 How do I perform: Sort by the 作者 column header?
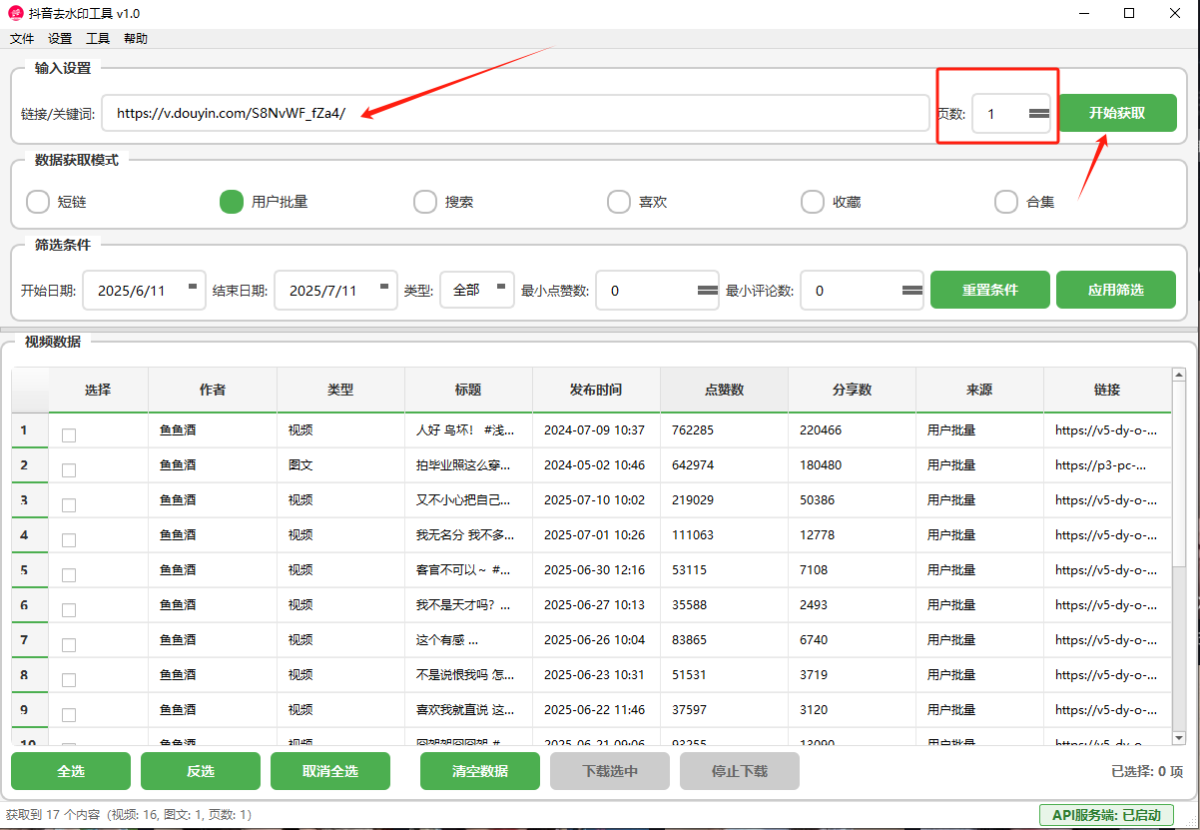pyautogui.click(x=212, y=390)
